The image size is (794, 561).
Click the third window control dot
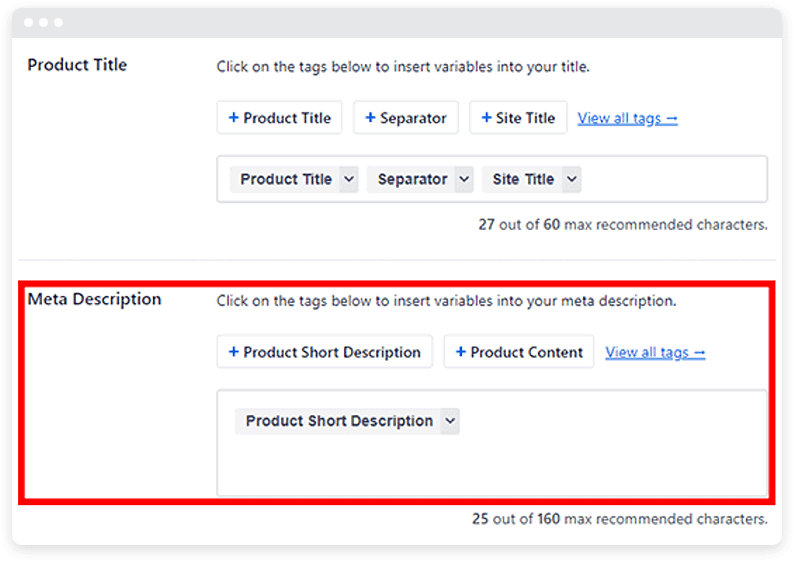(59, 22)
